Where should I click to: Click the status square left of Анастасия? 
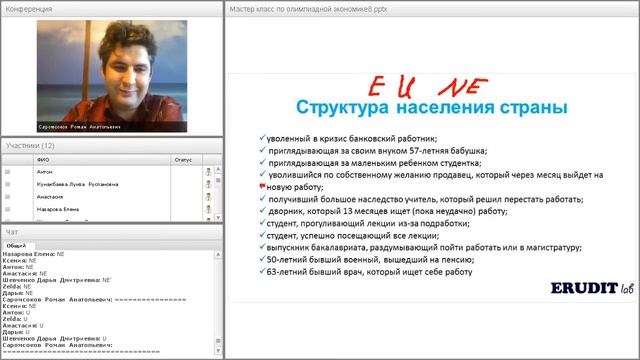(7, 197)
